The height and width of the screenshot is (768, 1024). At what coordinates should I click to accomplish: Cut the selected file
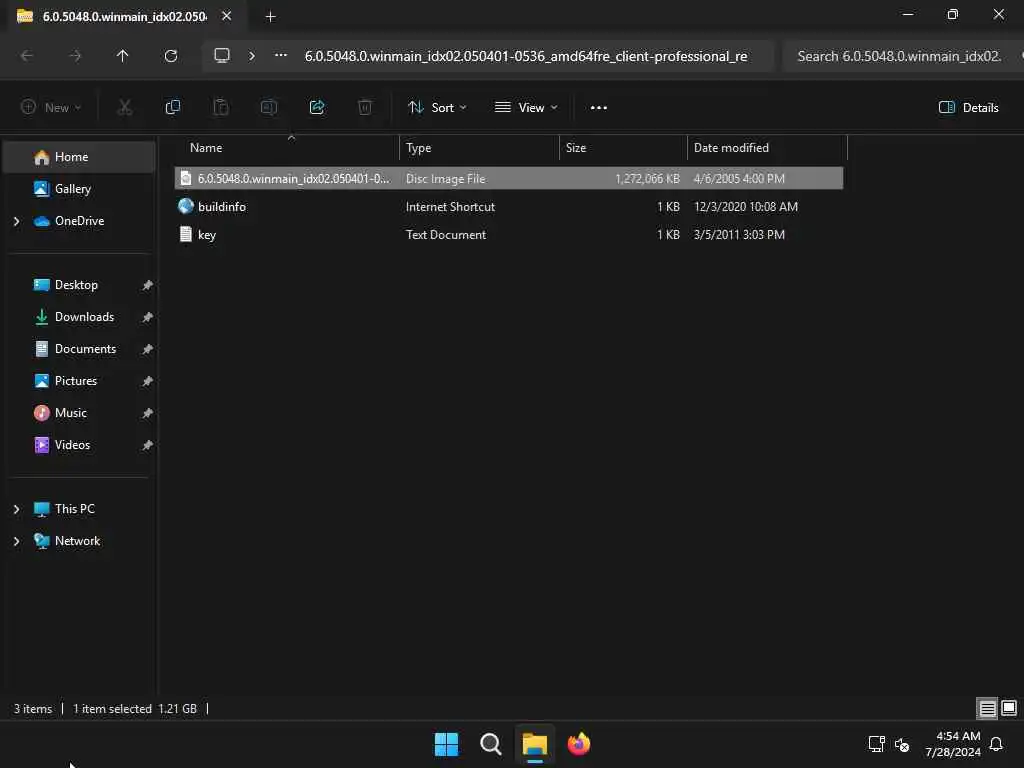(125, 107)
